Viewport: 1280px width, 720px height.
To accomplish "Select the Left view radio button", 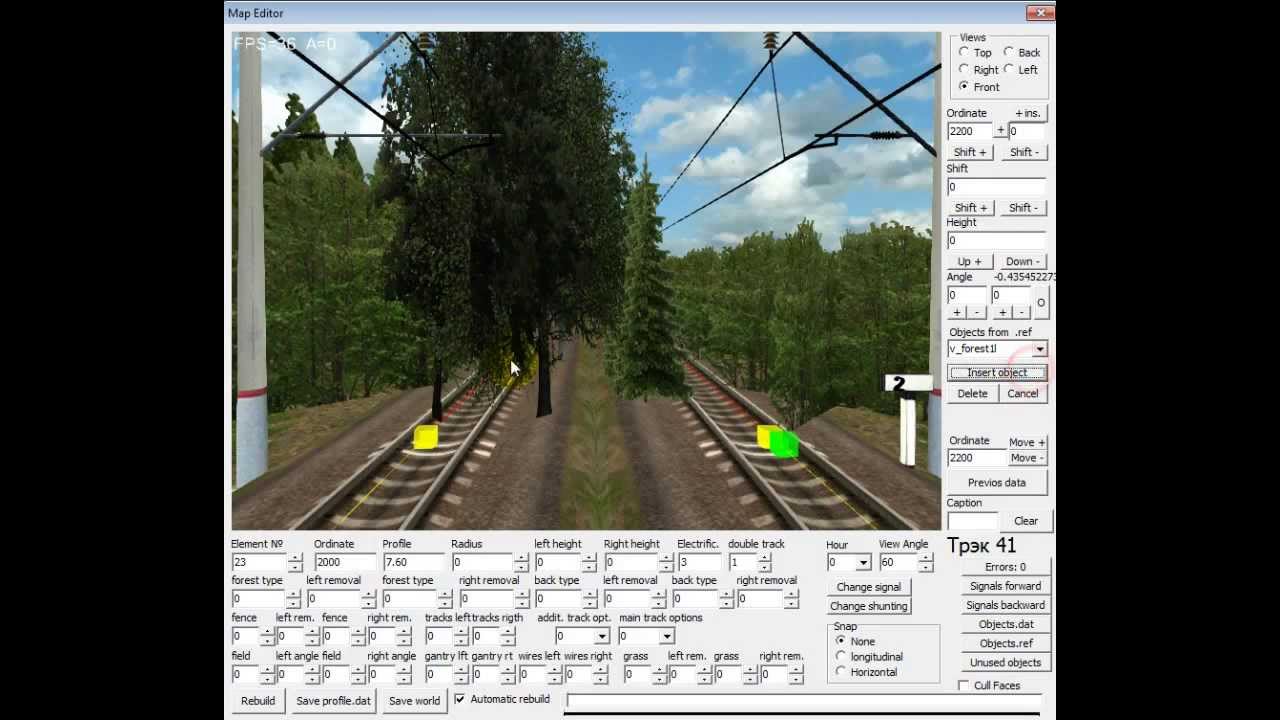I will point(1009,69).
